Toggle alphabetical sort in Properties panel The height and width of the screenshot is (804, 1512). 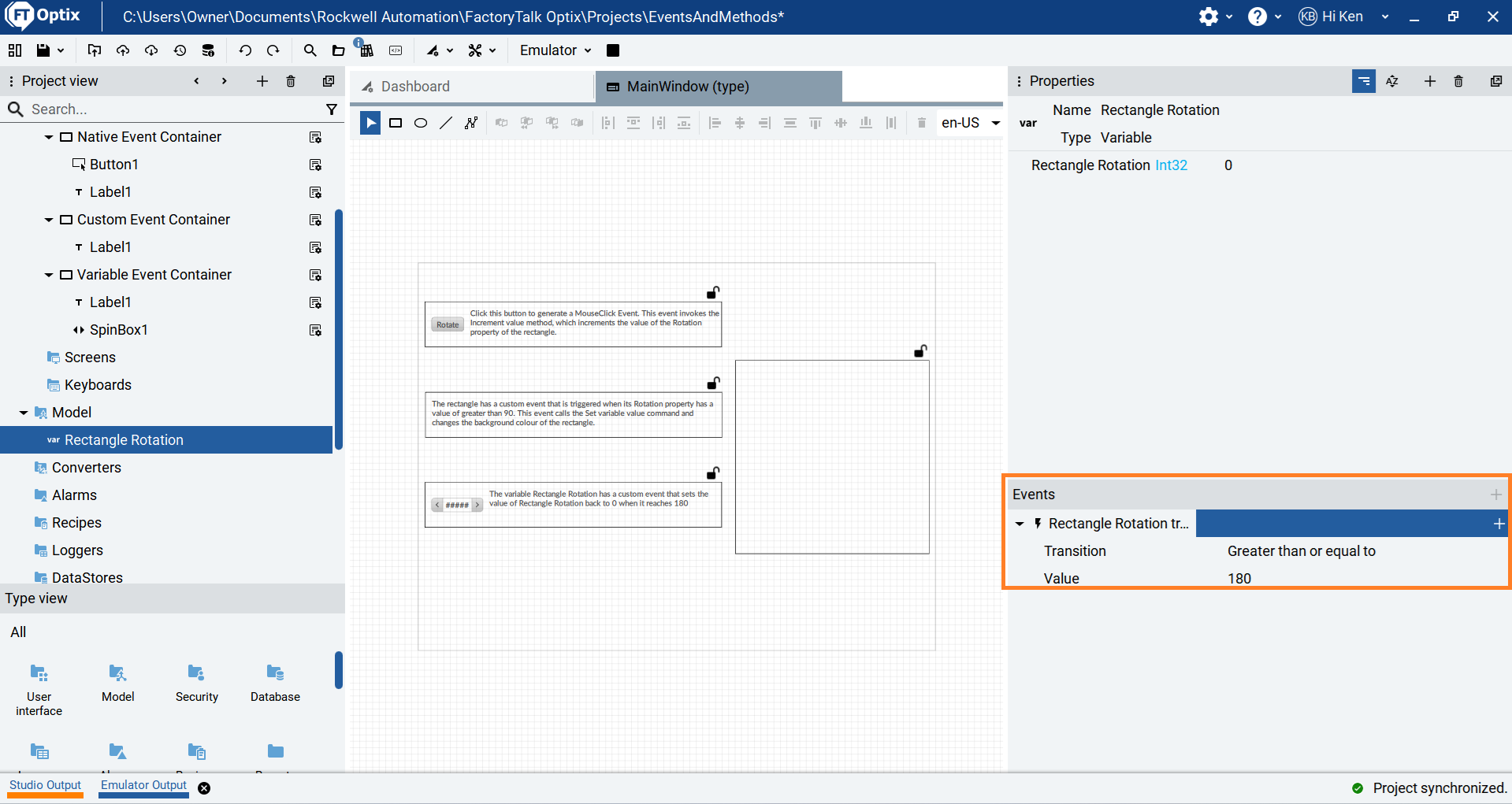point(1392,81)
